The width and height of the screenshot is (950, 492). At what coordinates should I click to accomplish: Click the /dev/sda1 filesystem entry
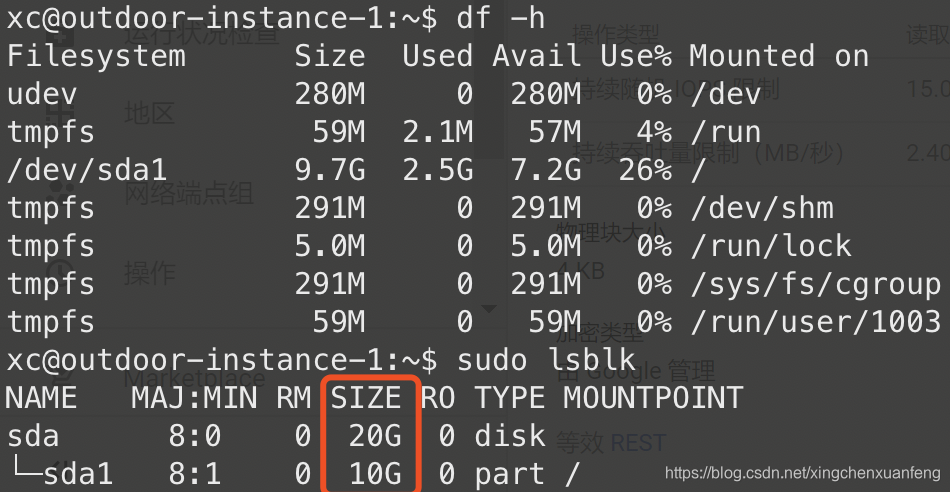(62, 170)
